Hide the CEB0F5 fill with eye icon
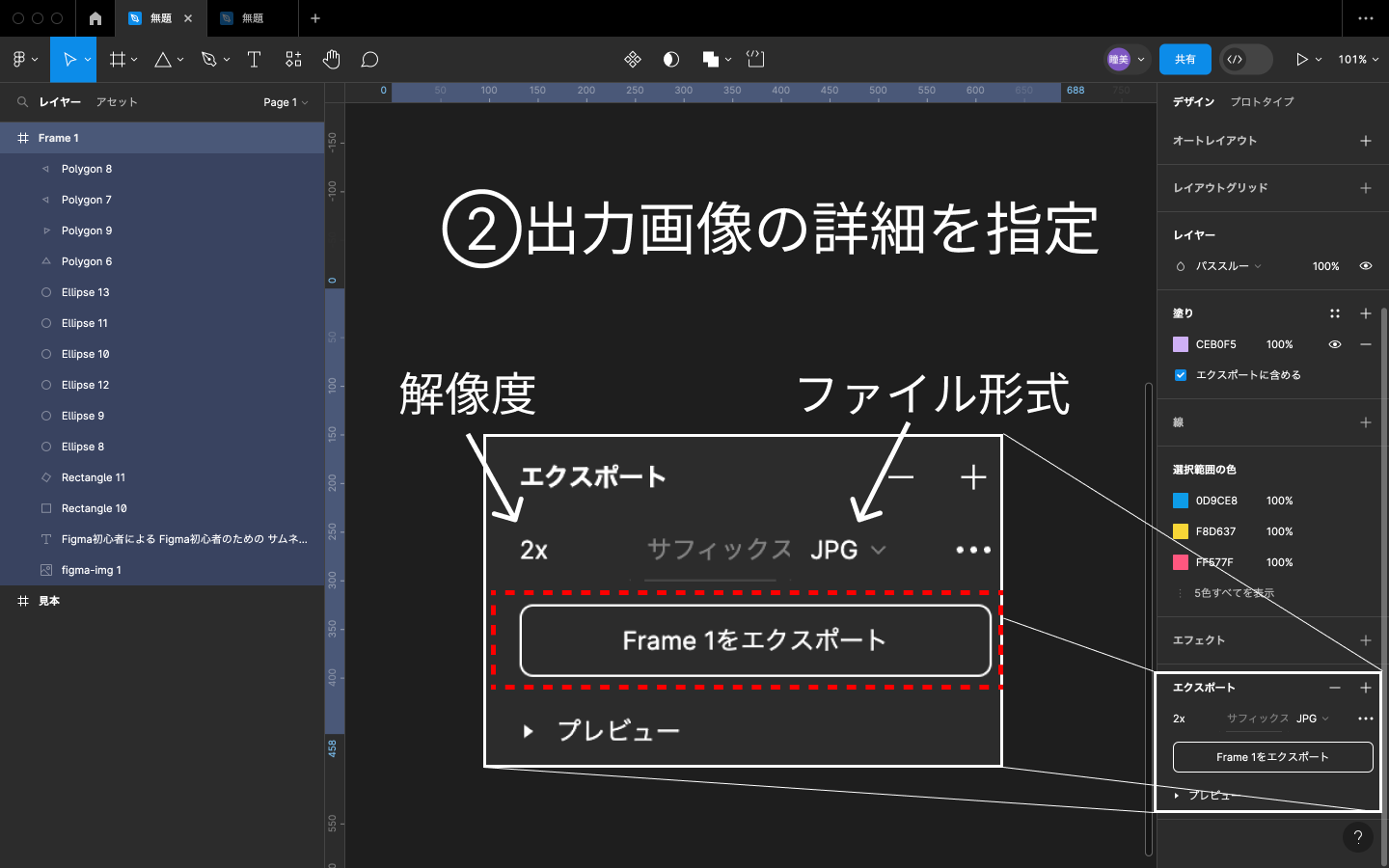This screenshot has height=868, width=1389. pyautogui.click(x=1335, y=344)
